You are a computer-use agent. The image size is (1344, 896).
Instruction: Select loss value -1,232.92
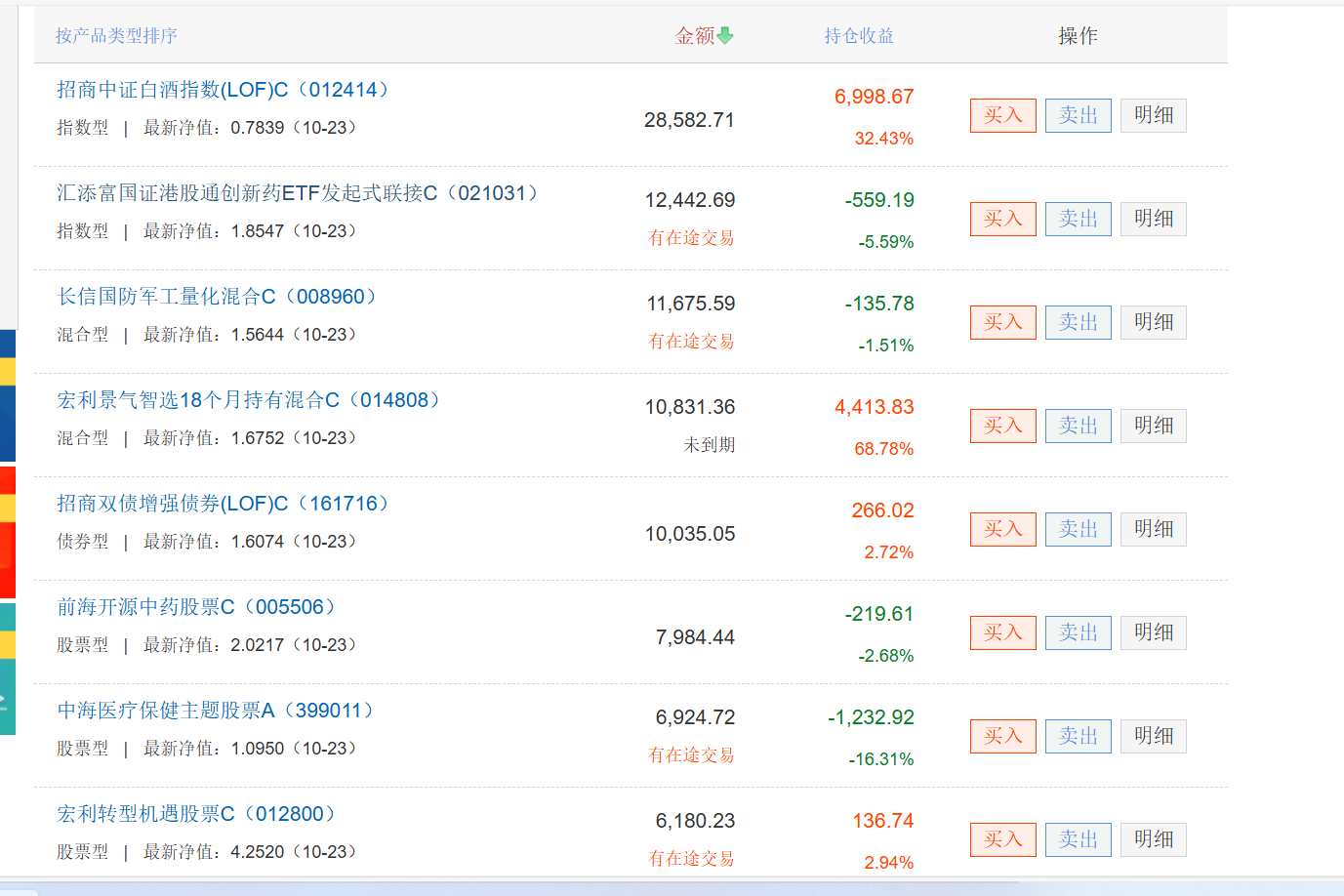pos(872,717)
